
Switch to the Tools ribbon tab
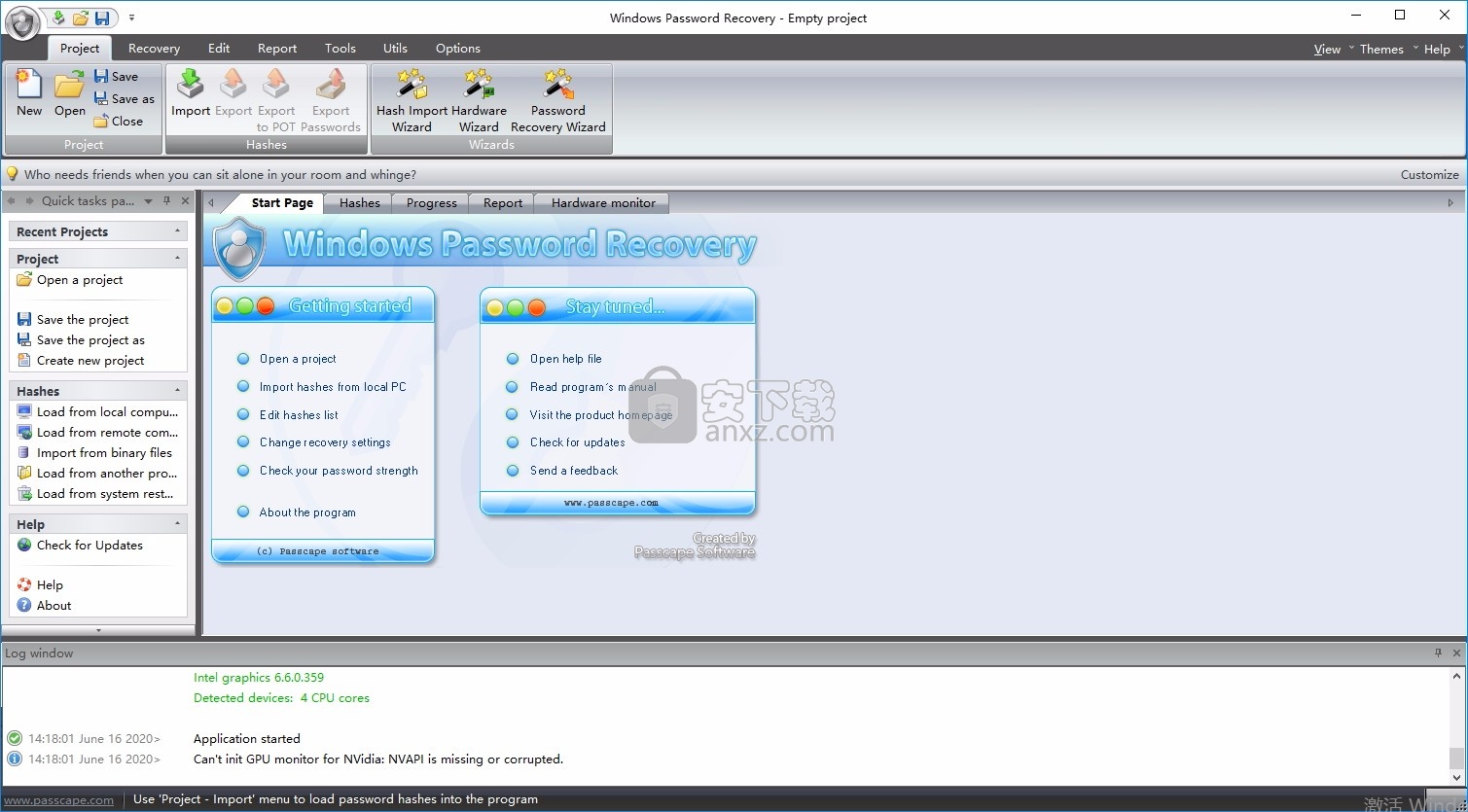click(x=340, y=48)
